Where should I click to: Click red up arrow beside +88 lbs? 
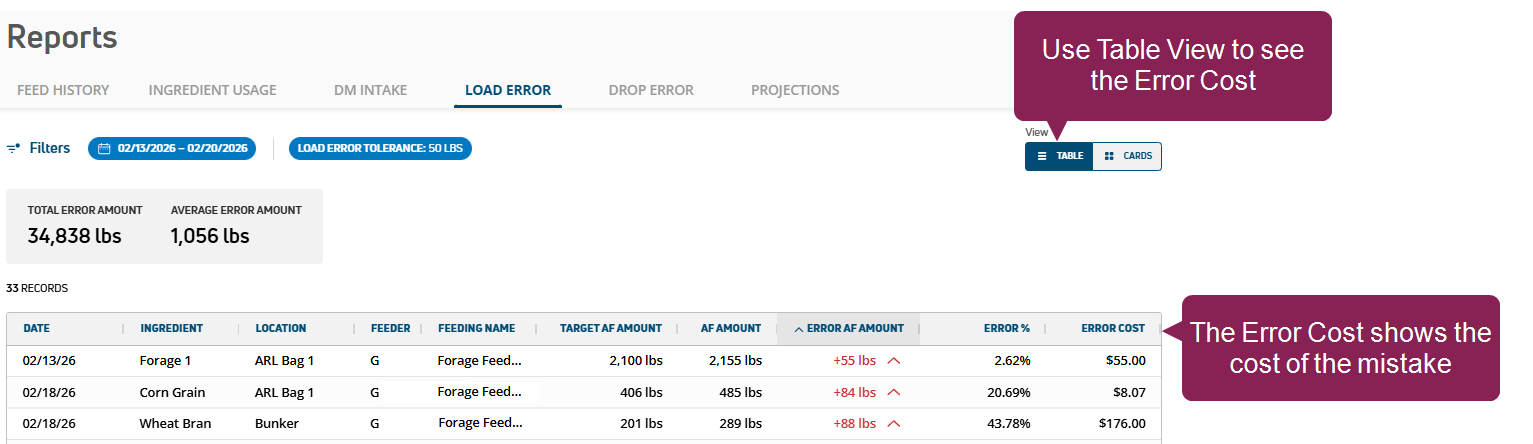click(x=893, y=424)
